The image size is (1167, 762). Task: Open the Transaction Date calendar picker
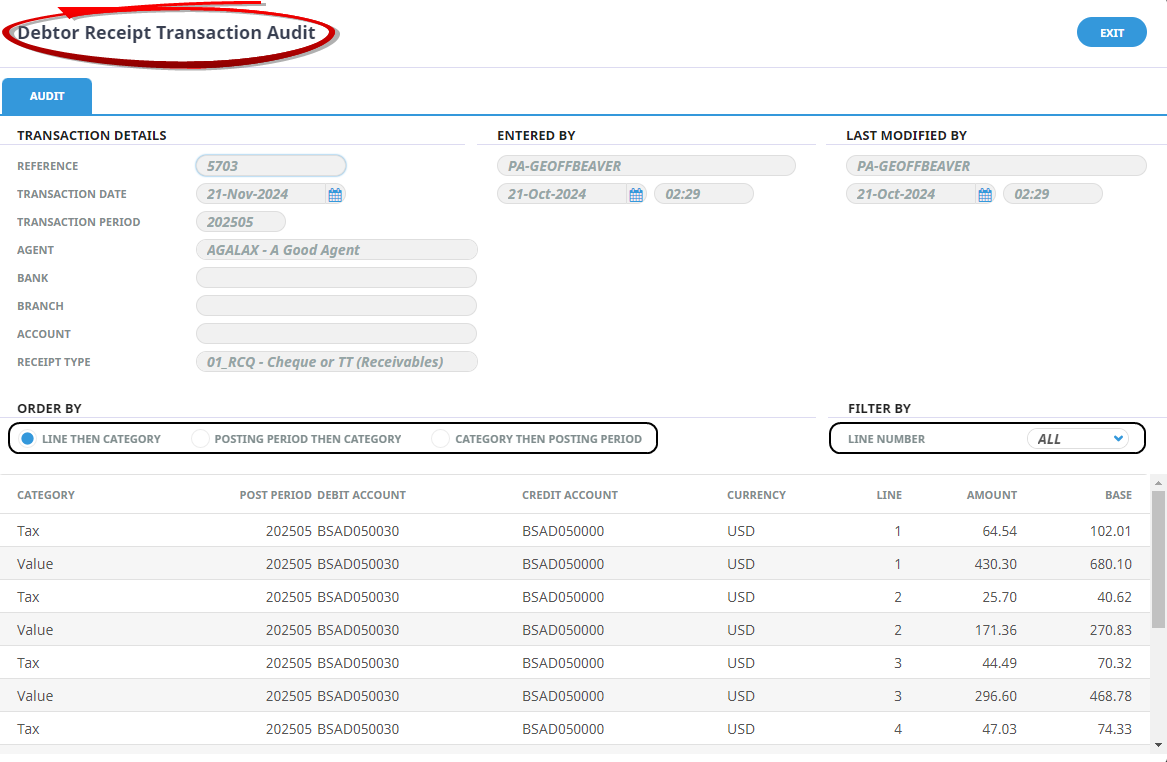click(335, 195)
